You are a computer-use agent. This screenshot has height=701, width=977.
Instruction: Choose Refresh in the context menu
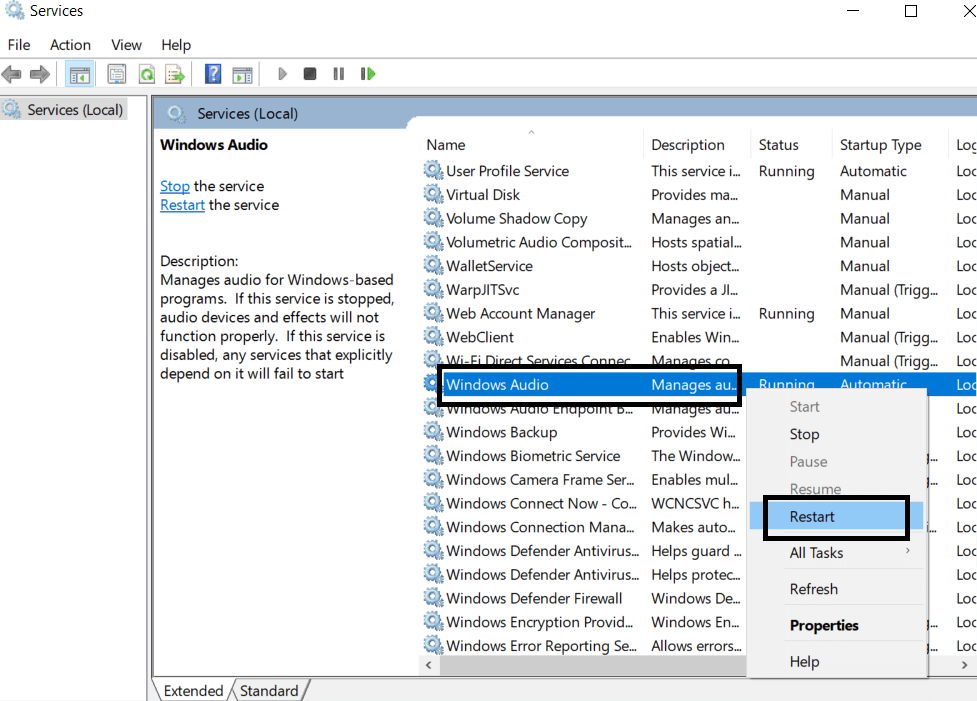(x=837, y=589)
